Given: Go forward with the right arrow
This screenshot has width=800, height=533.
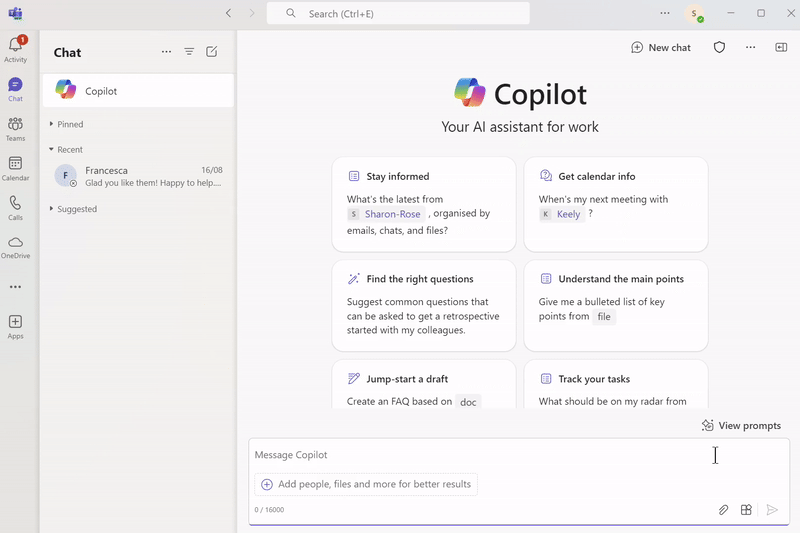Looking at the screenshot, I should 252,13.
